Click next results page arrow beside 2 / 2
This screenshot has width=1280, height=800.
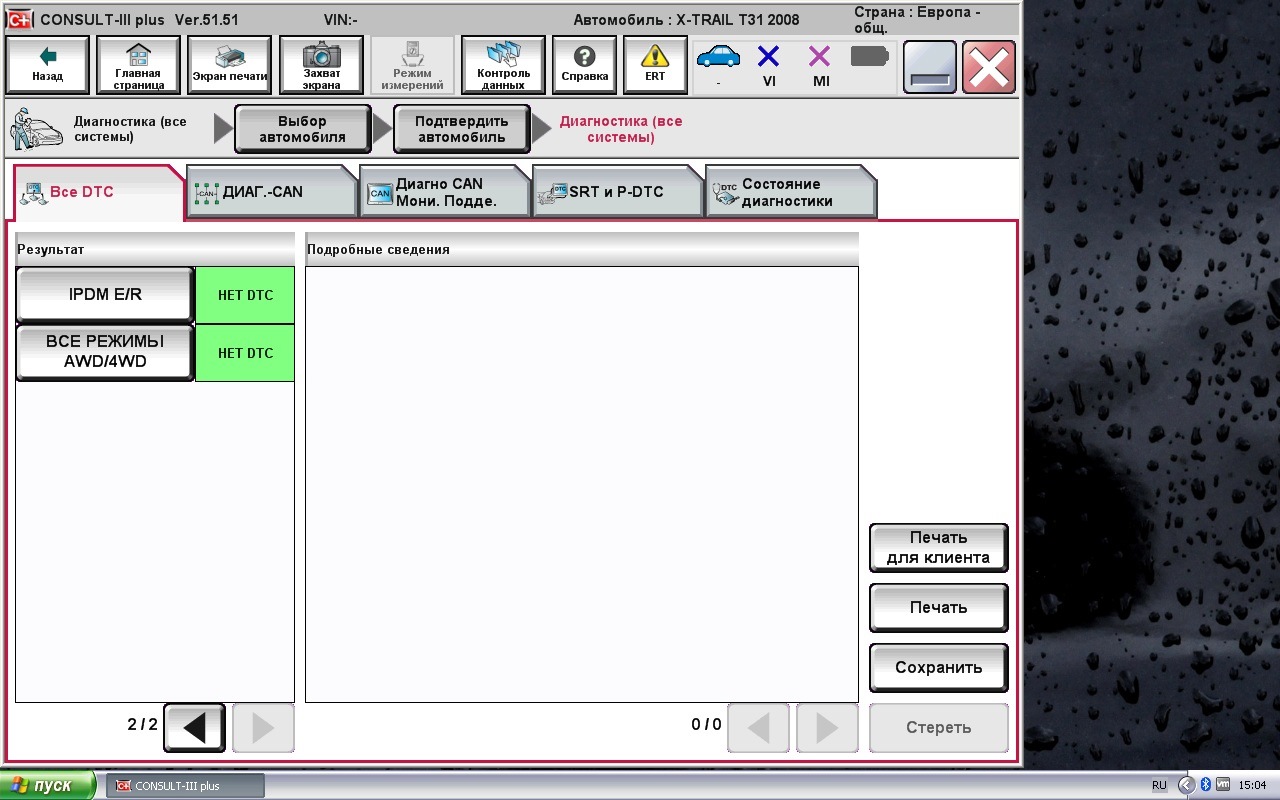(263, 728)
